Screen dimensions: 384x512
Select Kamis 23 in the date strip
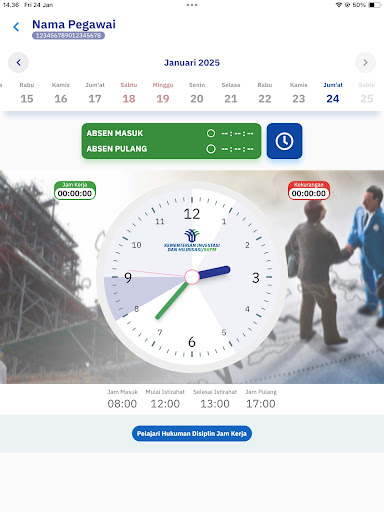click(299, 93)
